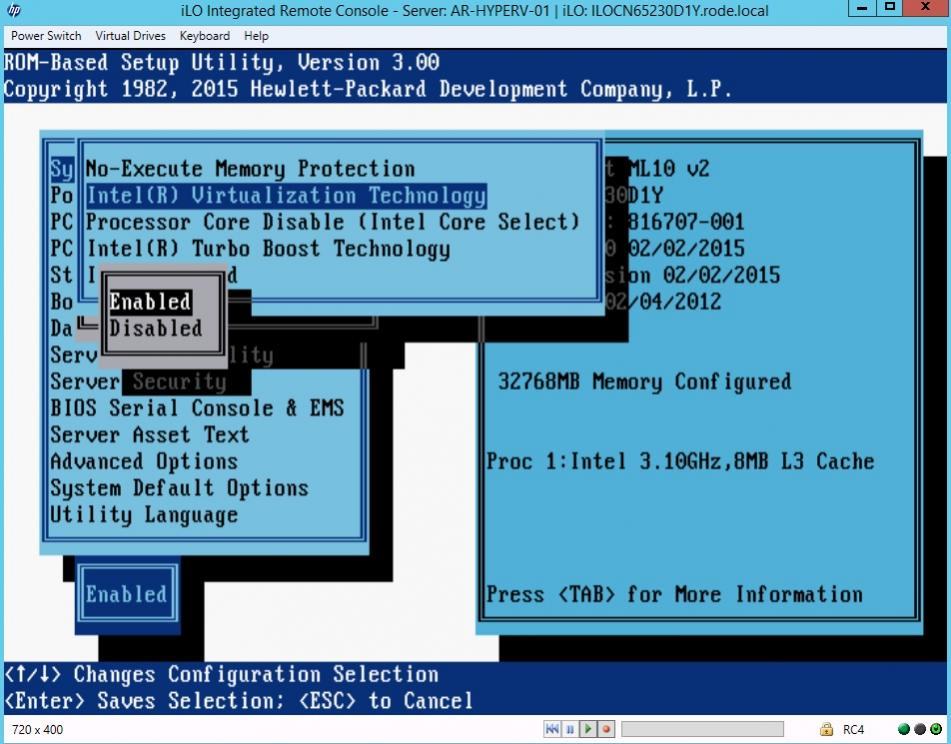Viewport: 951px width, 744px height.
Task: Click the 720 x 400 resolution text
Action: coord(38,729)
